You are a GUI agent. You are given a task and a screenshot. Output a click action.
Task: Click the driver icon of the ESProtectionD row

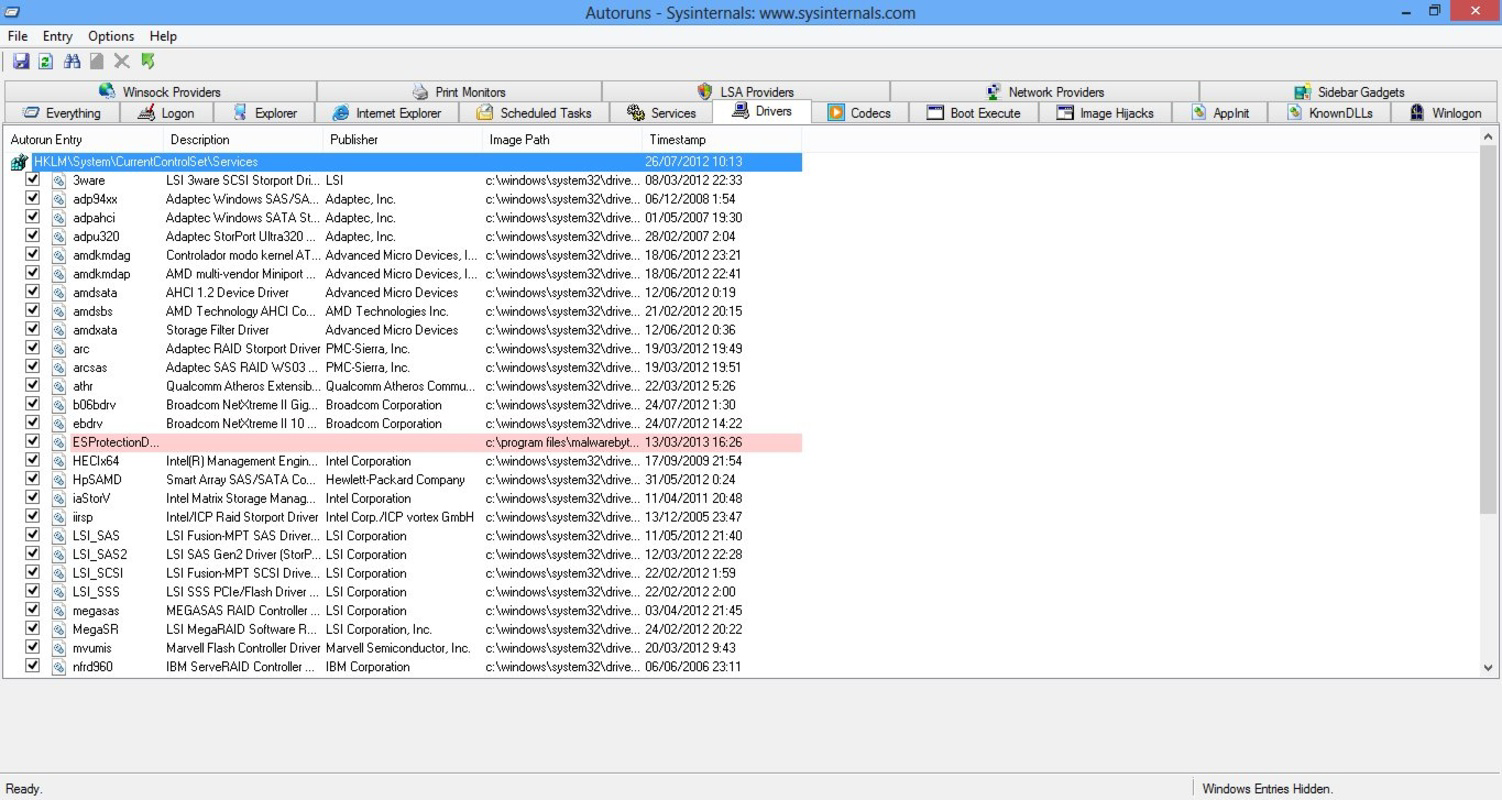tap(59, 442)
